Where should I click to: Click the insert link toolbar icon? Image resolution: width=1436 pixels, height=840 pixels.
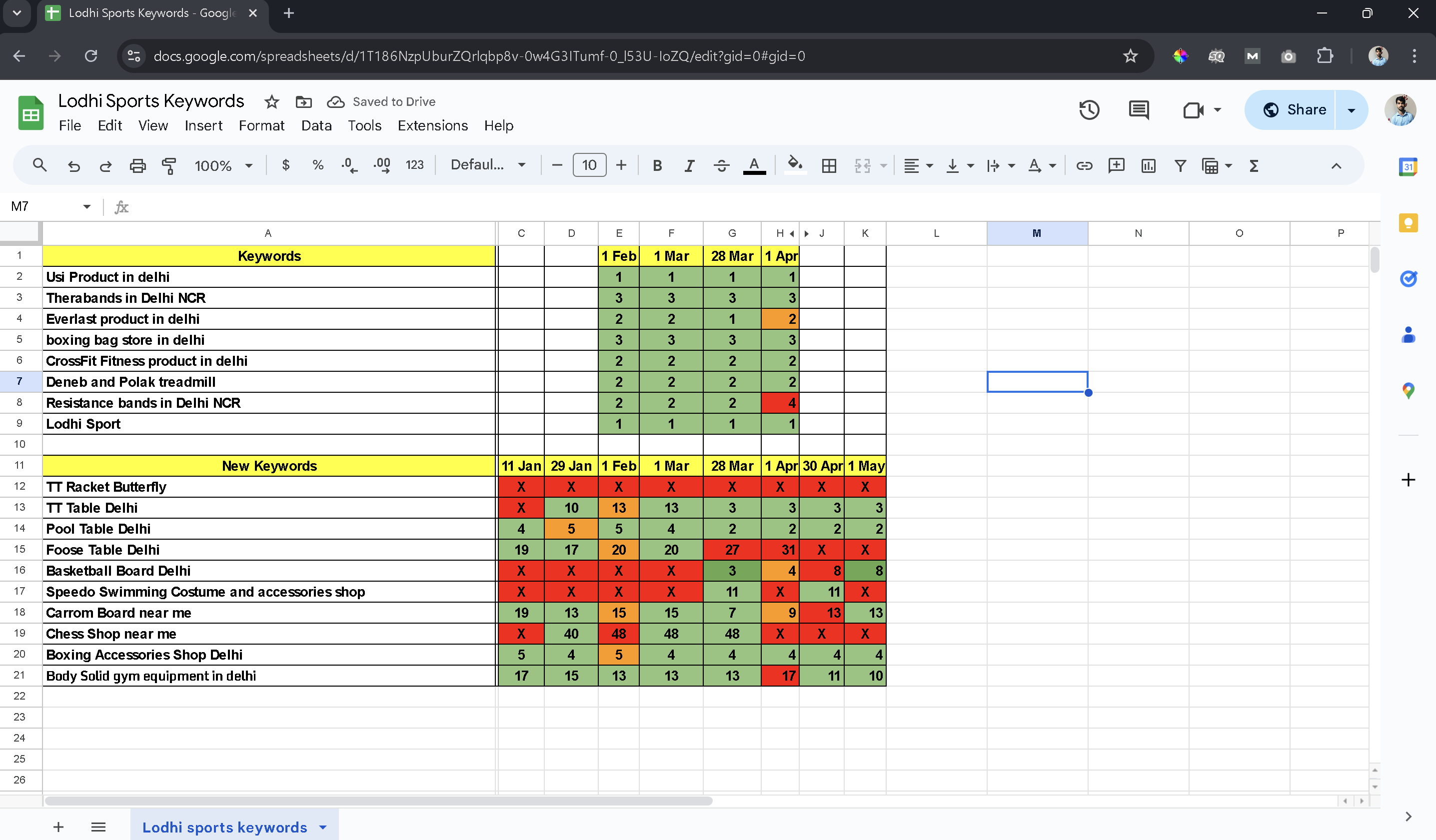point(1084,166)
